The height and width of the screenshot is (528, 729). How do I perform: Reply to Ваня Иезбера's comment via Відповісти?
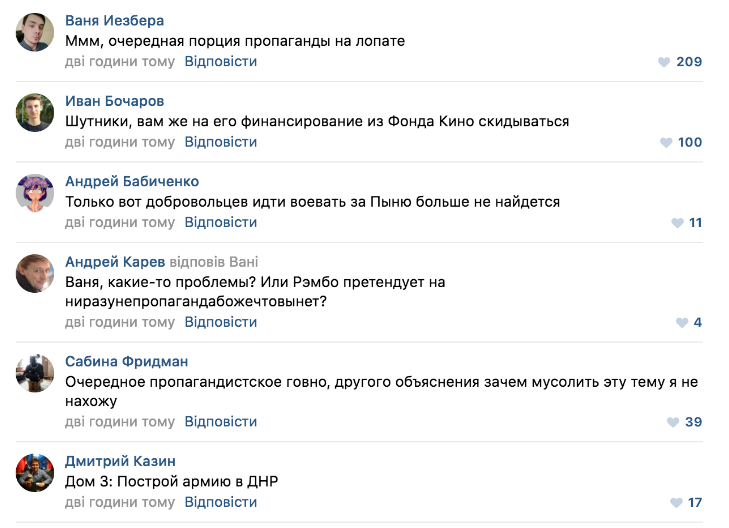pyautogui.click(x=220, y=62)
